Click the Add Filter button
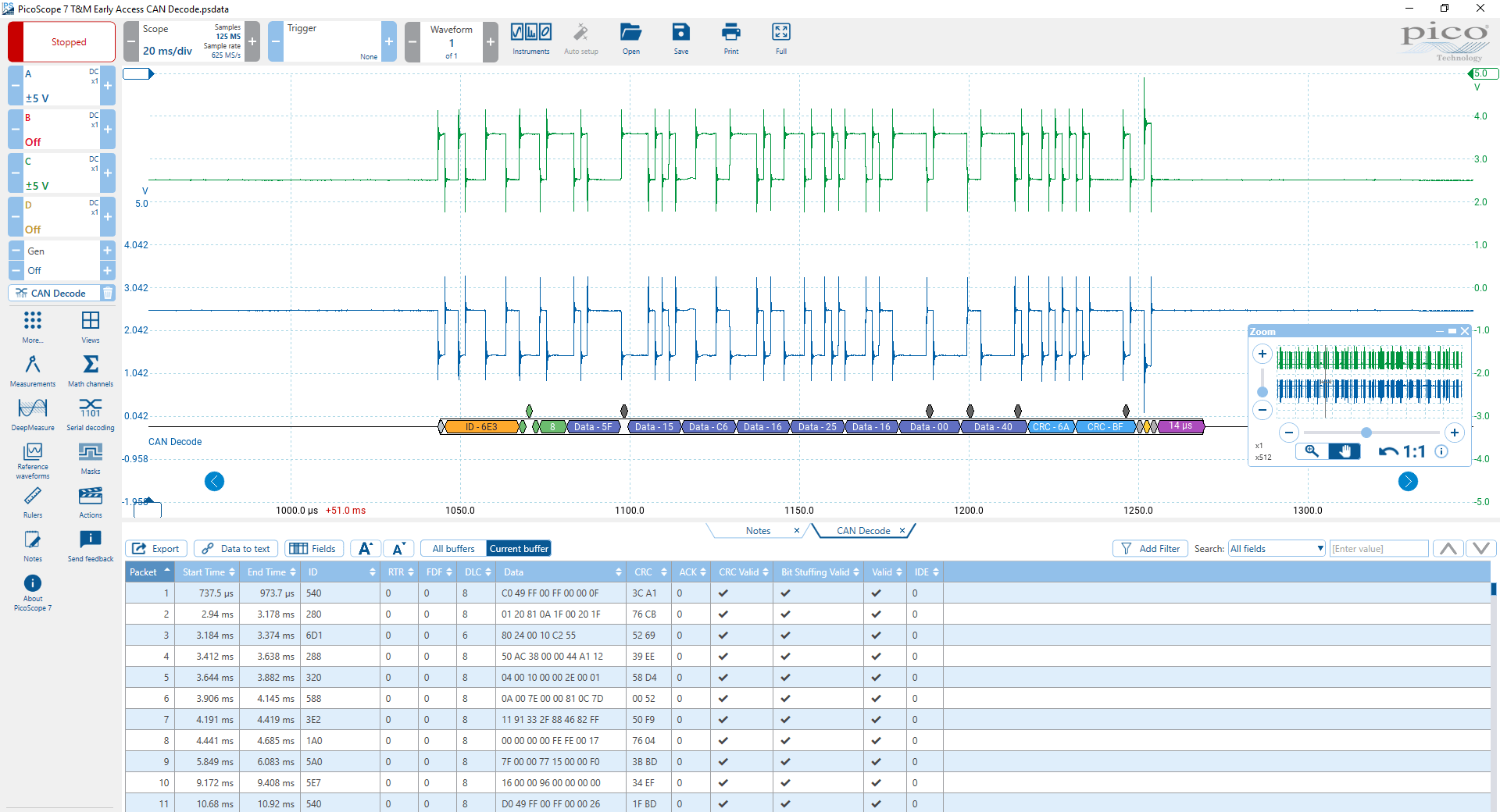Image resolution: width=1500 pixels, height=812 pixels. click(x=1149, y=548)
